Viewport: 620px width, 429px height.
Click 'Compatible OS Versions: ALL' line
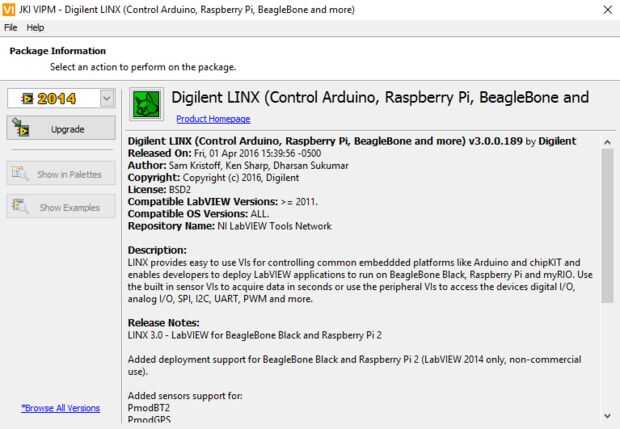pyautogui.click(x=198, y=214)
